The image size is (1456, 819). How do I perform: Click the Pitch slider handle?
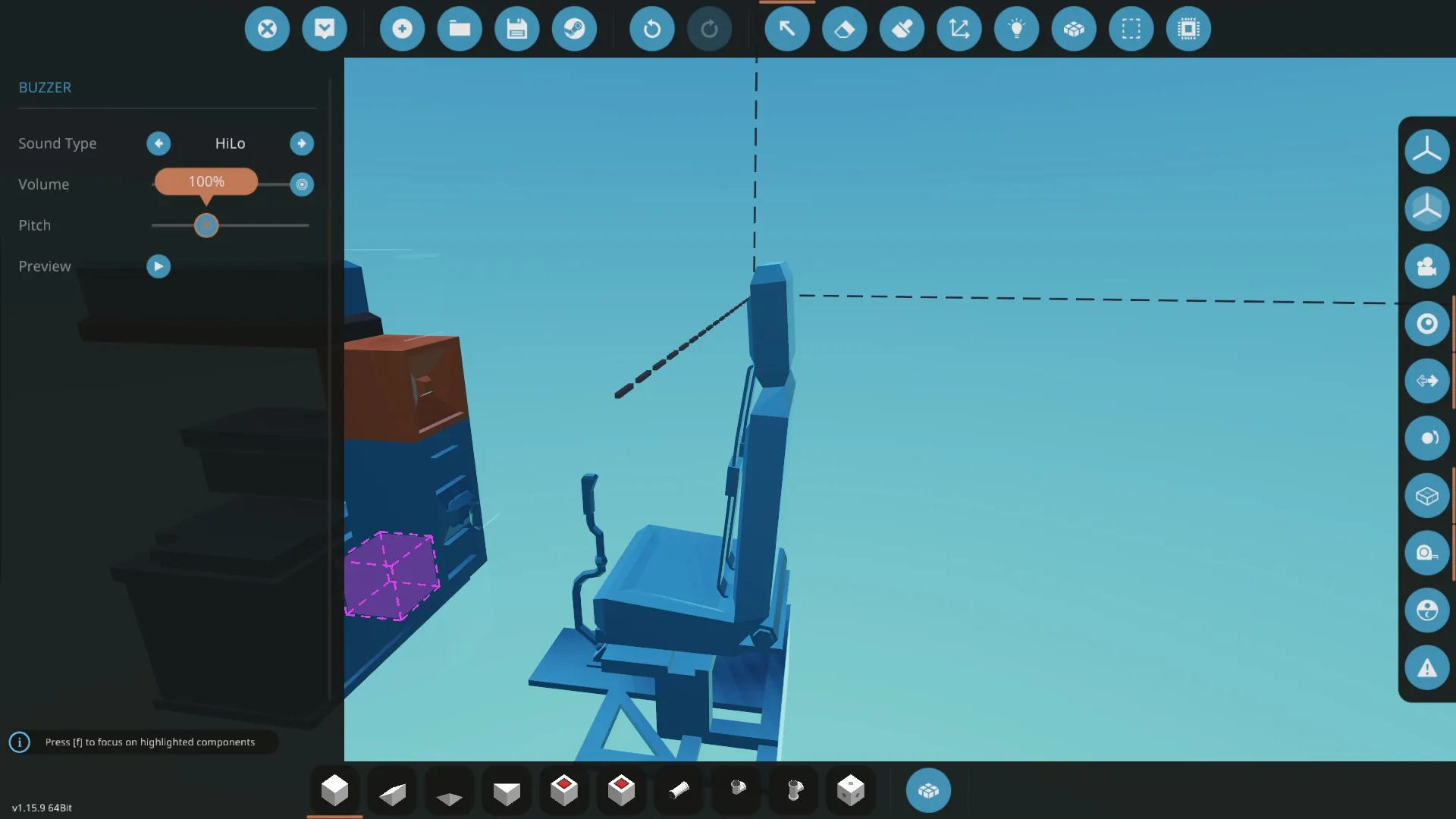point(206,225)
